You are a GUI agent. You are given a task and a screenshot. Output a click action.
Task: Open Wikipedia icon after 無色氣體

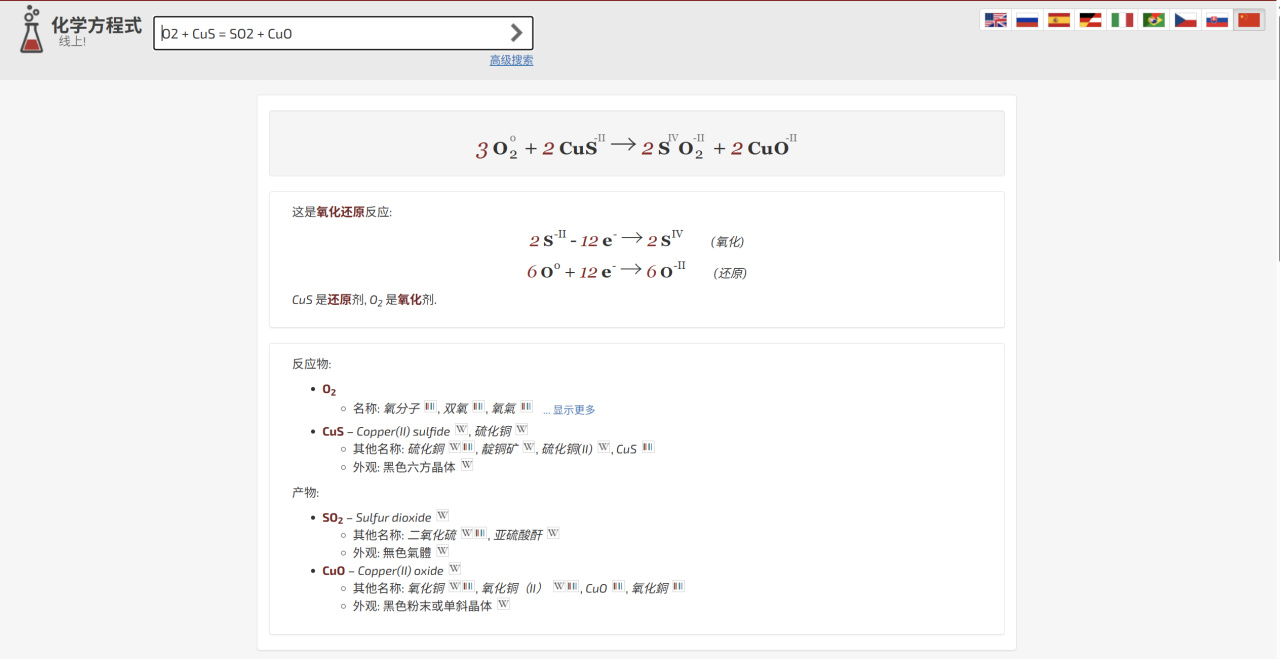(443, 551)
